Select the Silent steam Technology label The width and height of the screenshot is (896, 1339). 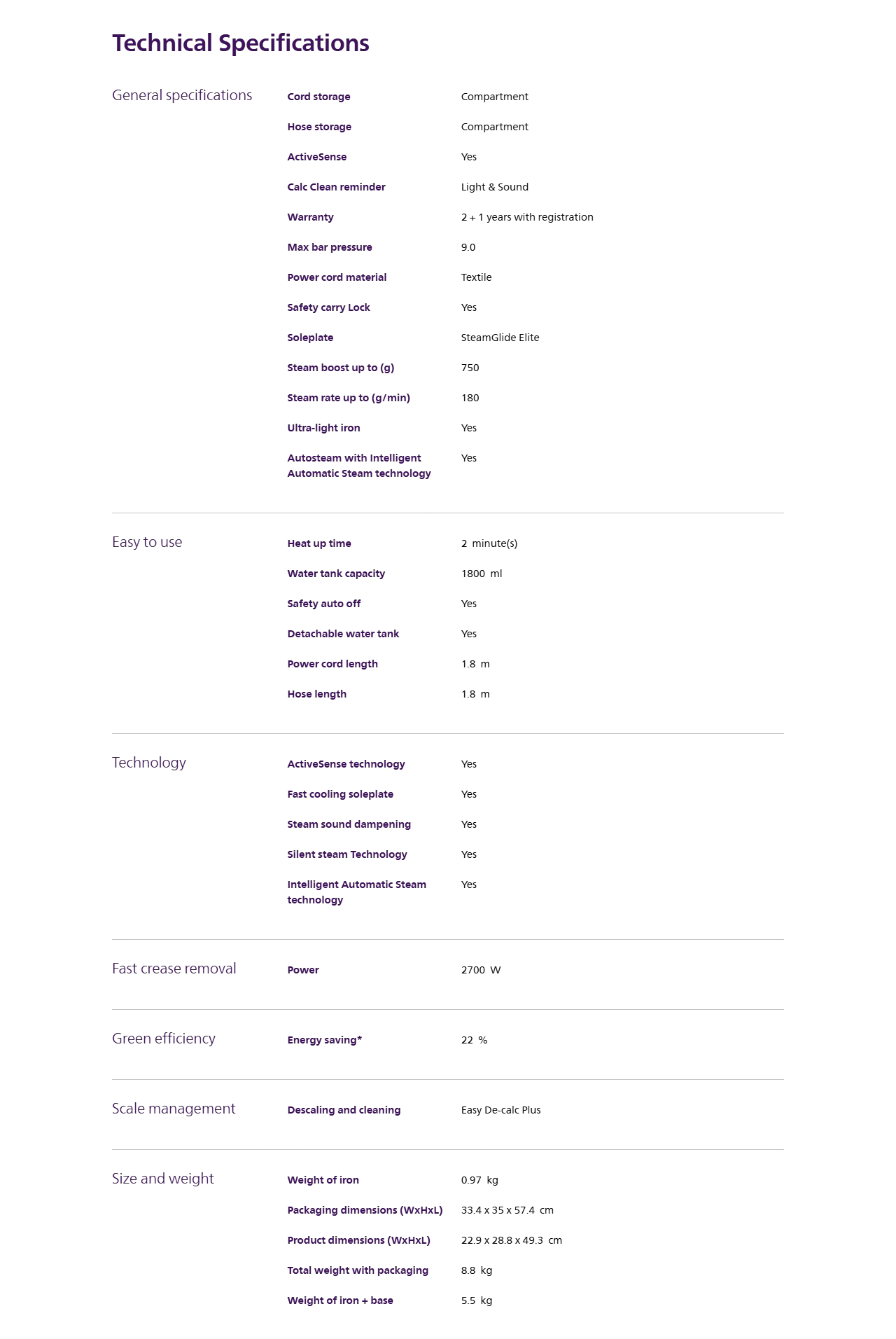[346, 854]
